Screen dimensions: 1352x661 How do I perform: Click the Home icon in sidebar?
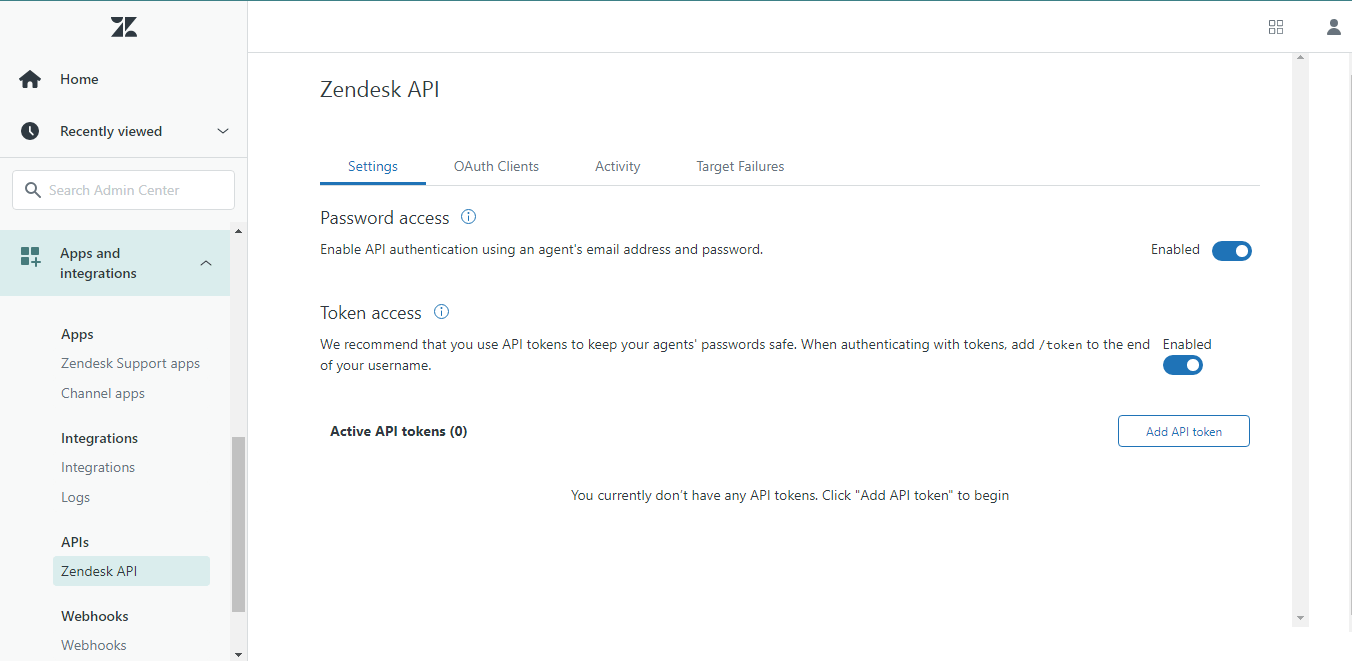pyautogui.click(x=30, y=78)
